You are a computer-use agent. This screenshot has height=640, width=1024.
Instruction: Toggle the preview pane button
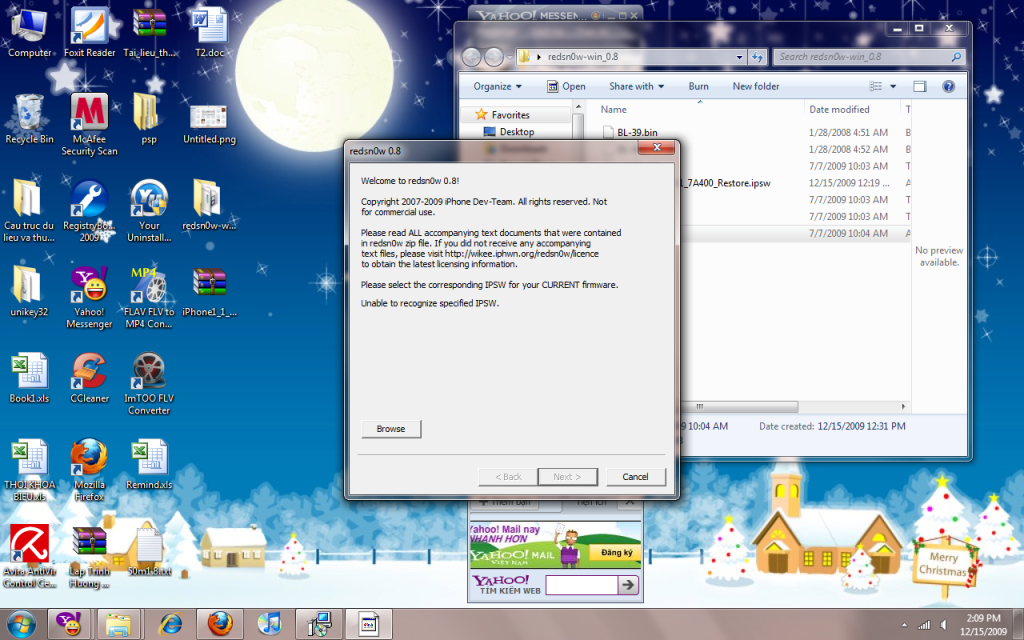click(920, 86)
